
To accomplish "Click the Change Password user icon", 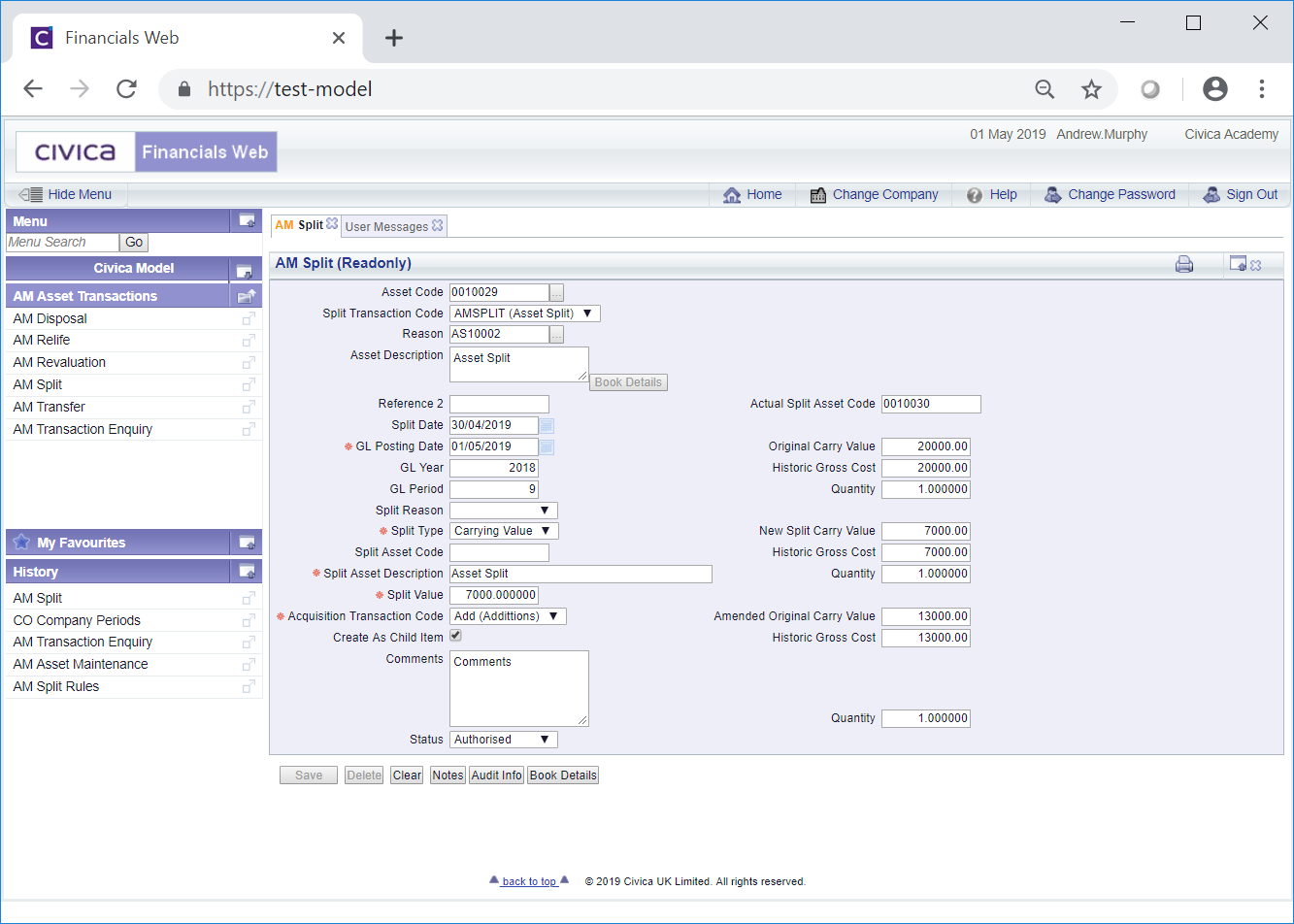I will coord(1052,195).
